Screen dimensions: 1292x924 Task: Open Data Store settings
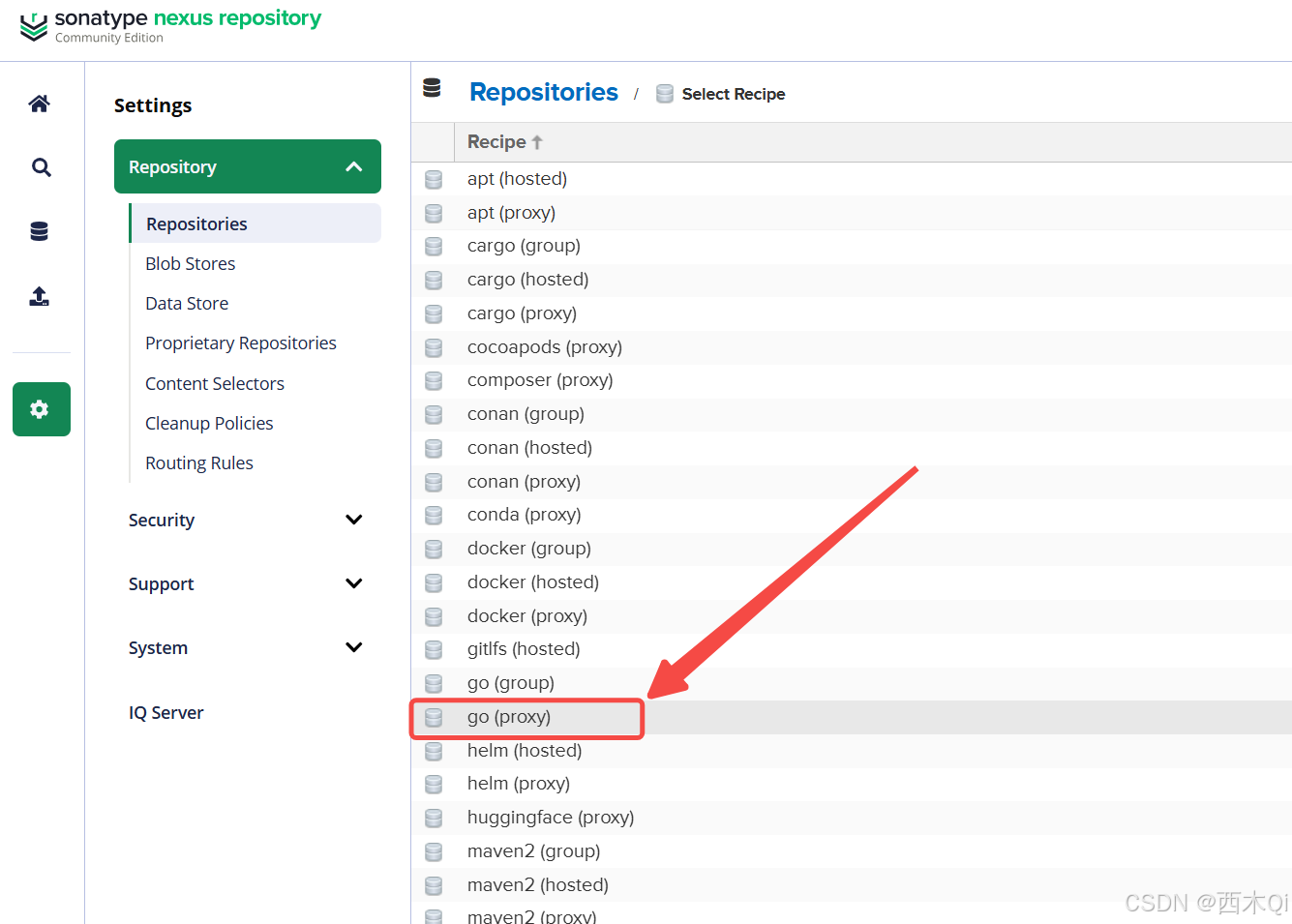click(187, 304)
